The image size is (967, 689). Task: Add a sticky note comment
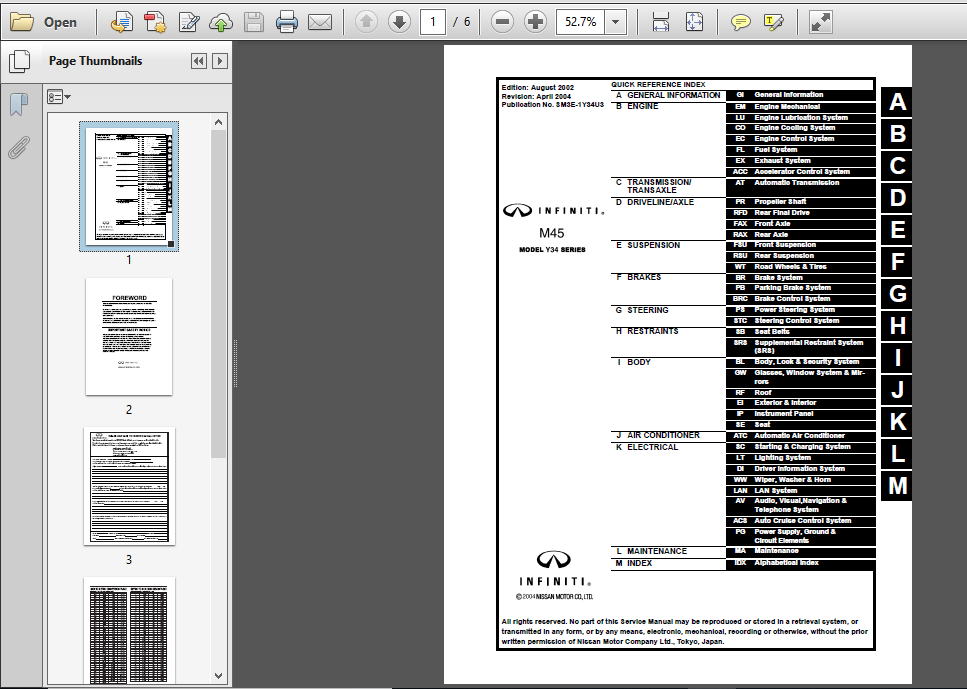[740, 23]
